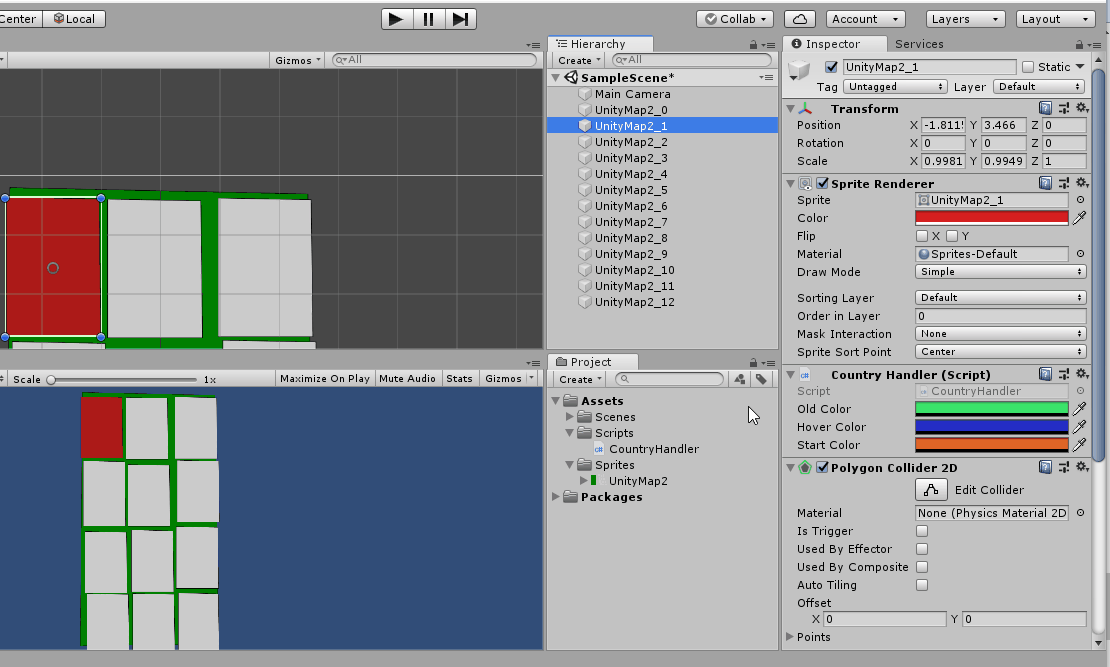Viewport: 1110px width, 667px height.
Task: Toggle Mute Audio in Game view
Action: click(x=407, y=379)
